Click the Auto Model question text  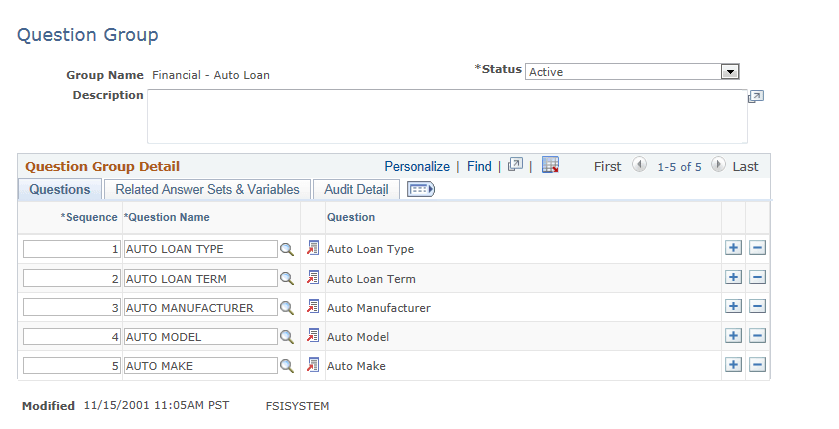[x=358, y=337]
